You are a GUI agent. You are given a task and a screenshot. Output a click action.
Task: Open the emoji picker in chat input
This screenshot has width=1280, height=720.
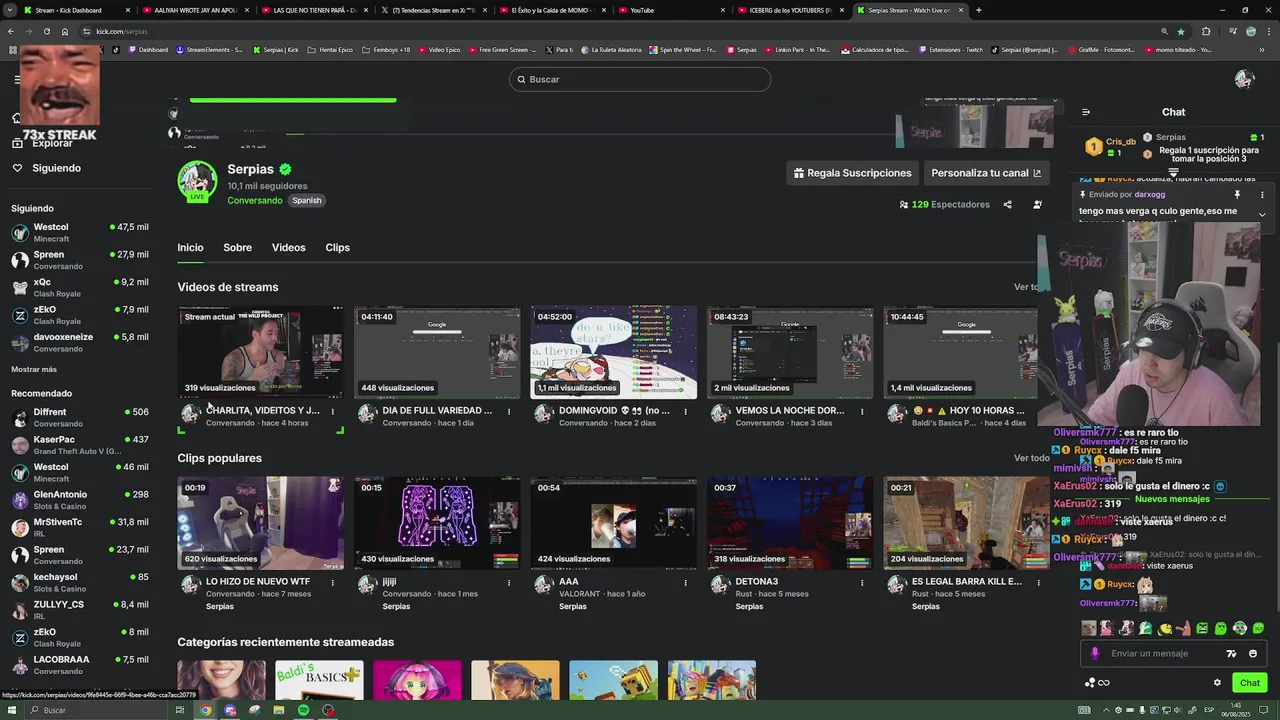[x=1253, y=653]
